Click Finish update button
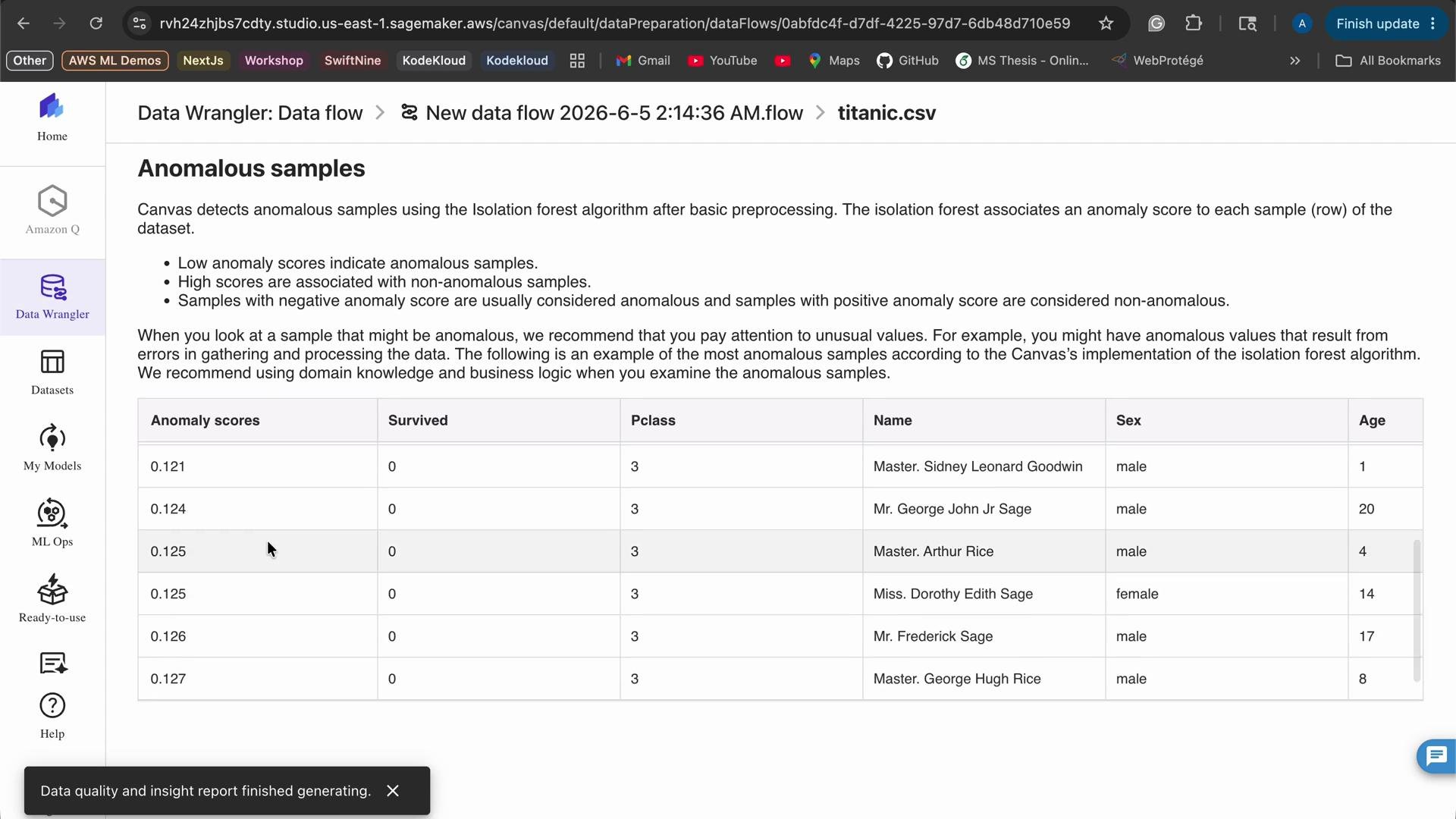Image resolution: width=1456 pixels, height=819 pixels. pos(1378,24)
